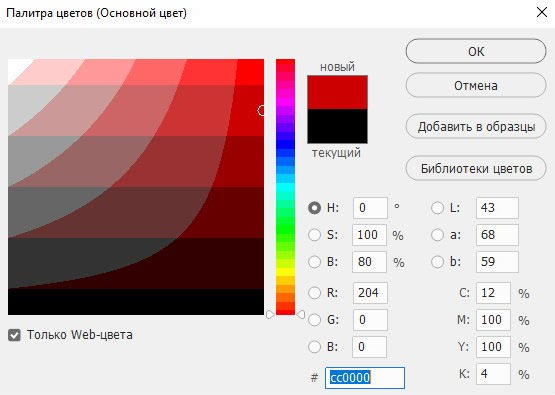This screenshot has width=555, height=395.
Task: Click the circular color picker marker
Action: coord(261,110)
